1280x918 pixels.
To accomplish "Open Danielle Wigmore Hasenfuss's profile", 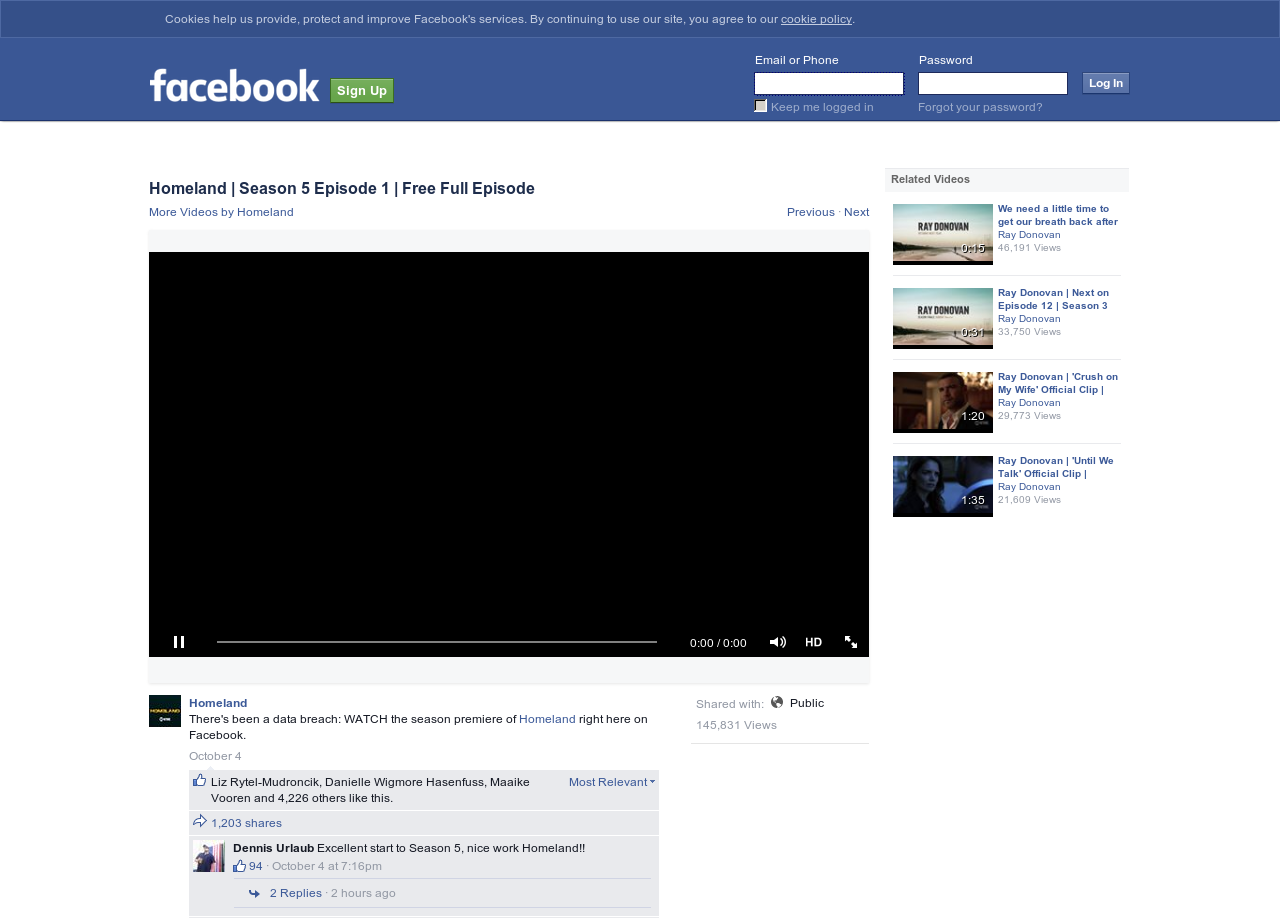I will [404, 782].
